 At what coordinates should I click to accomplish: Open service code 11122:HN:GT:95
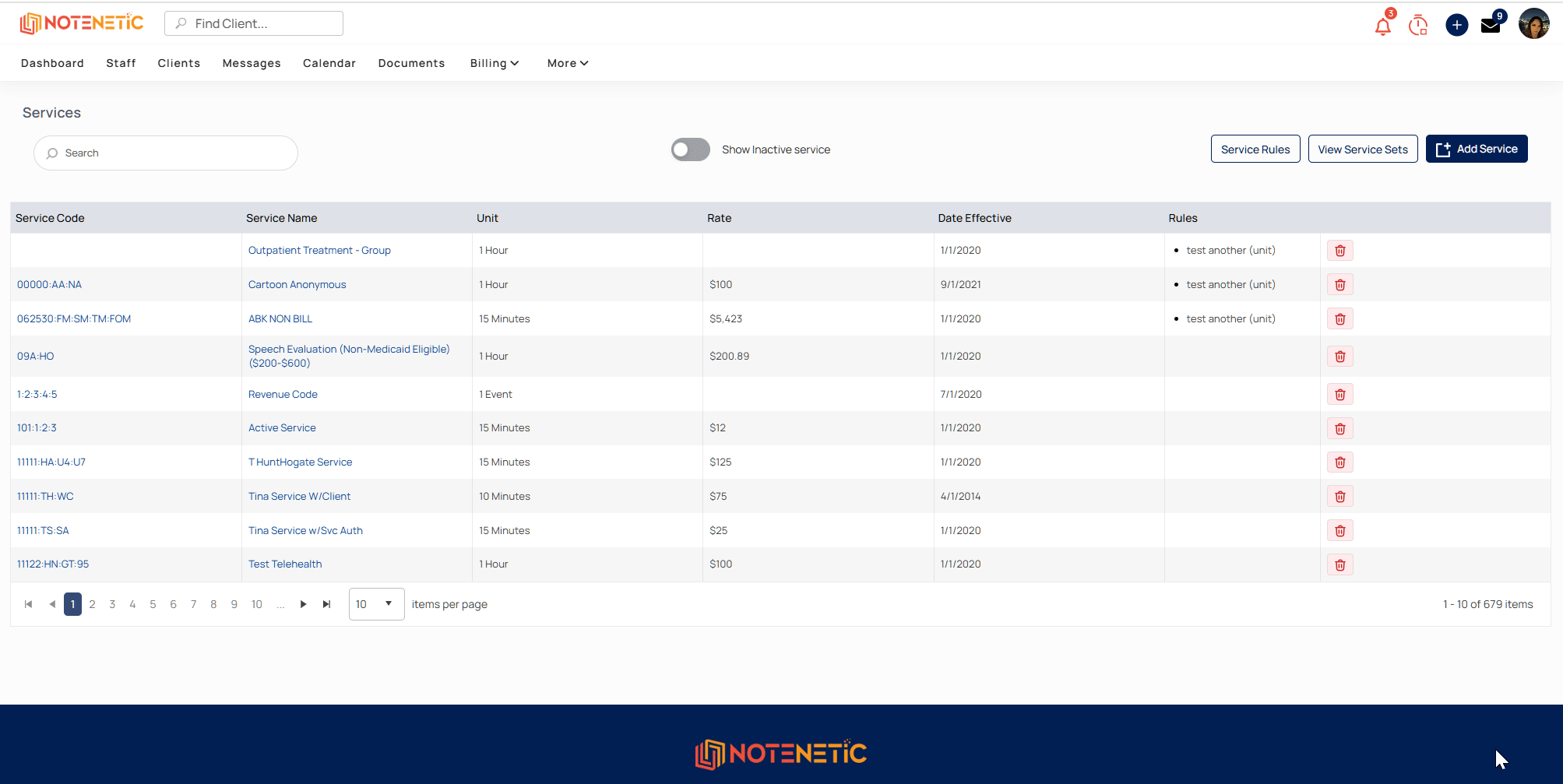tap(53, 564)
